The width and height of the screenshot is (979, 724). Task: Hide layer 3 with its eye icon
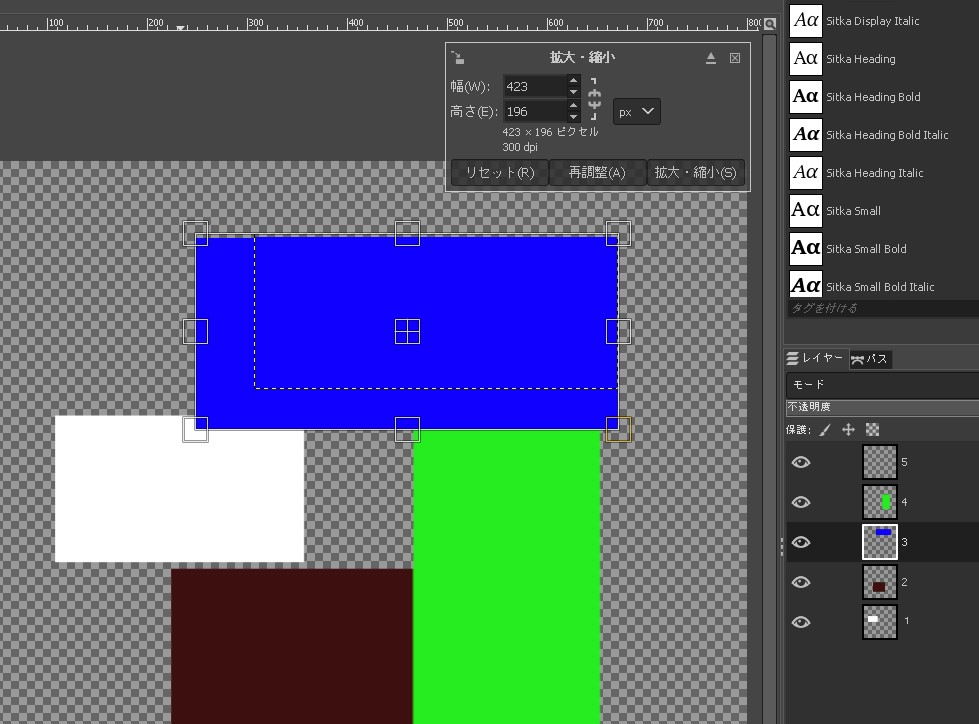tap(801, 542)
